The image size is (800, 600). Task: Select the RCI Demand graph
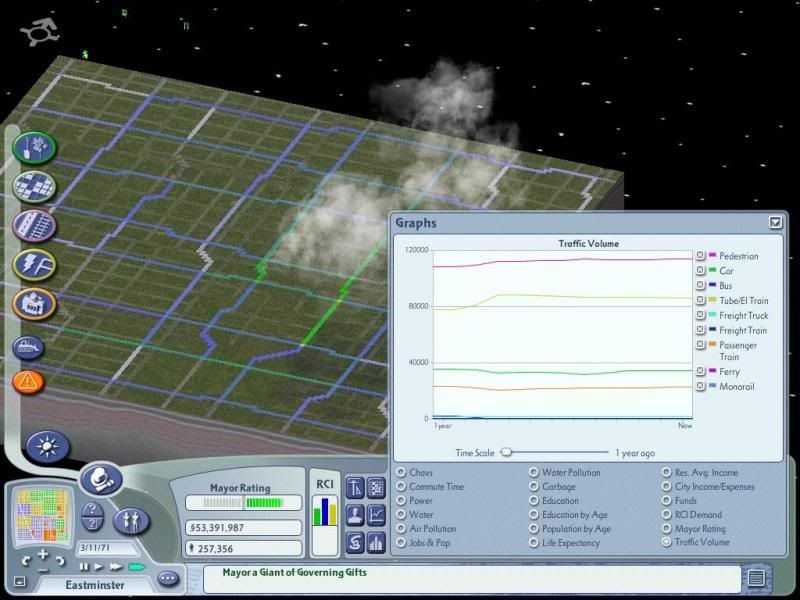(666, 515)
